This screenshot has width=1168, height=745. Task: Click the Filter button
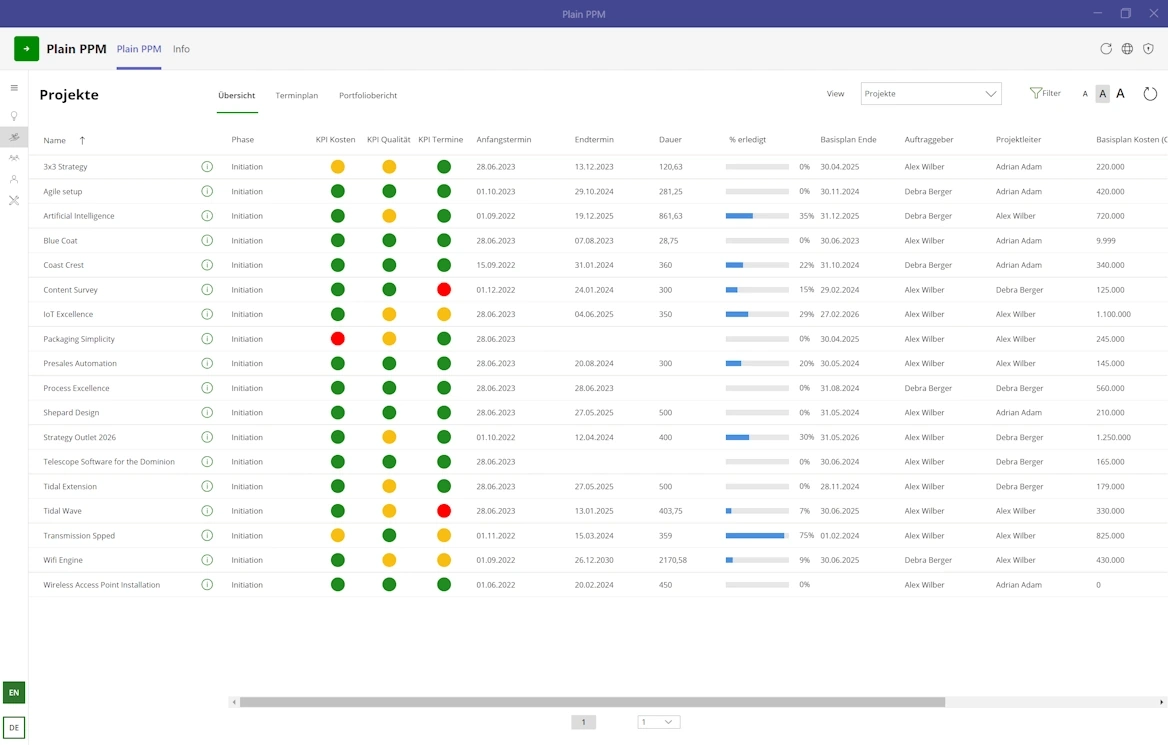tap(1045, 93)
